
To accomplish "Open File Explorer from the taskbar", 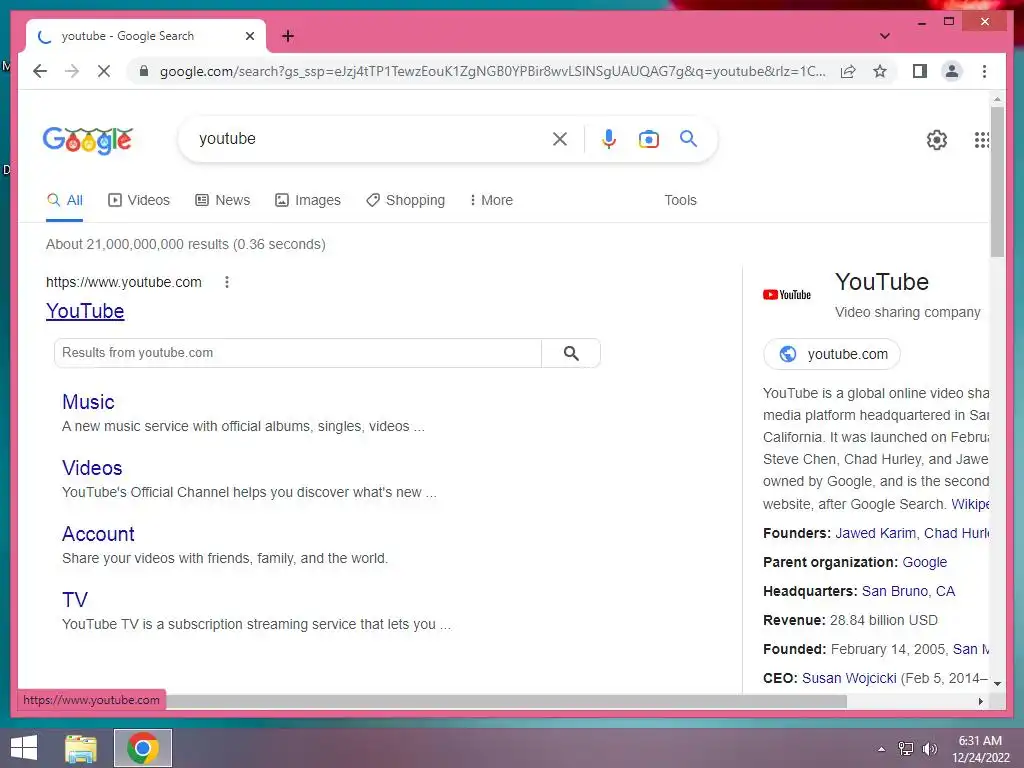I will point(81,748).
